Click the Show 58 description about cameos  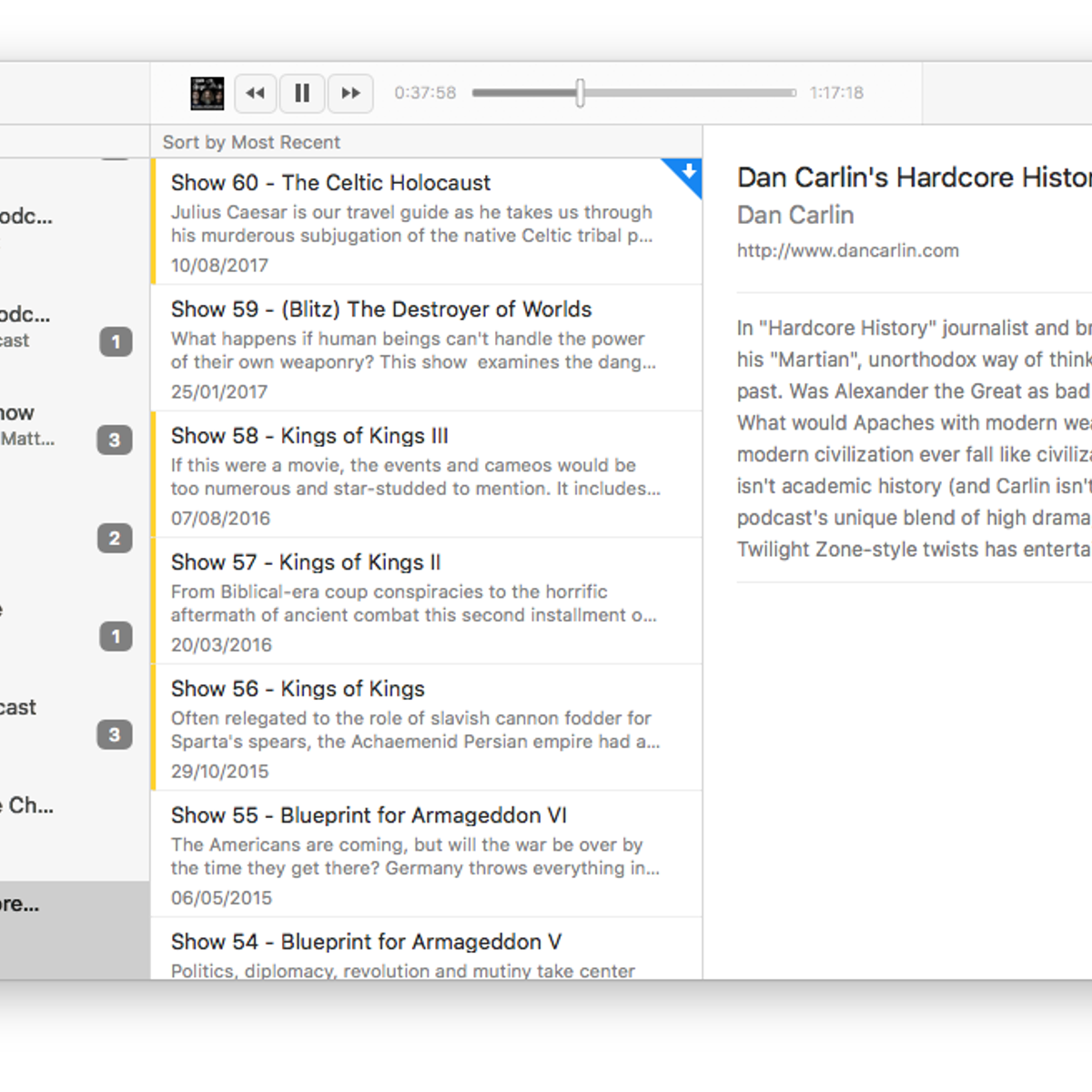pyautogui.click(x=416, y=477)
